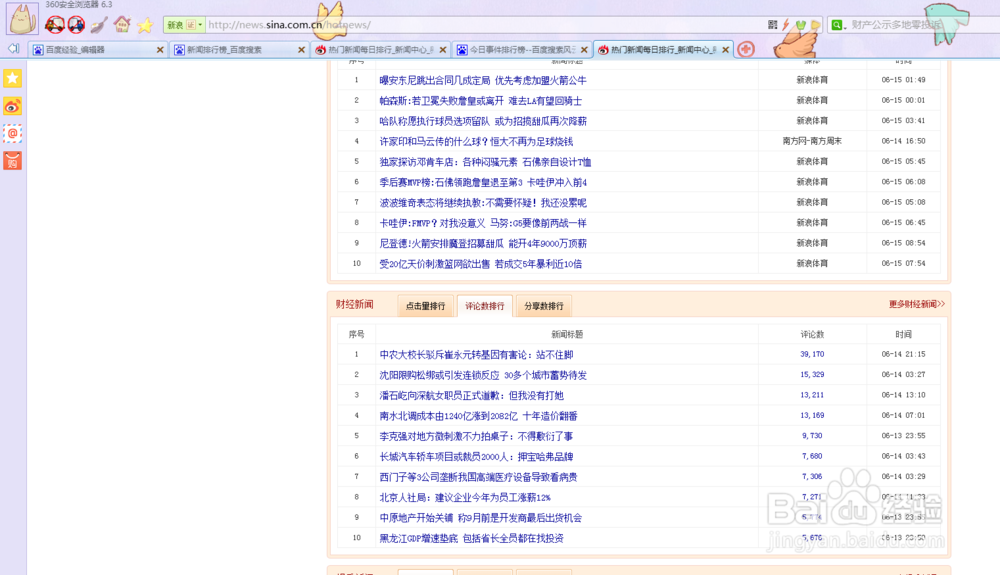Open 尼登德!火箭安排魔登招募甜瓜 headline
Screen dimensions: 1000x575
point(483,244)
